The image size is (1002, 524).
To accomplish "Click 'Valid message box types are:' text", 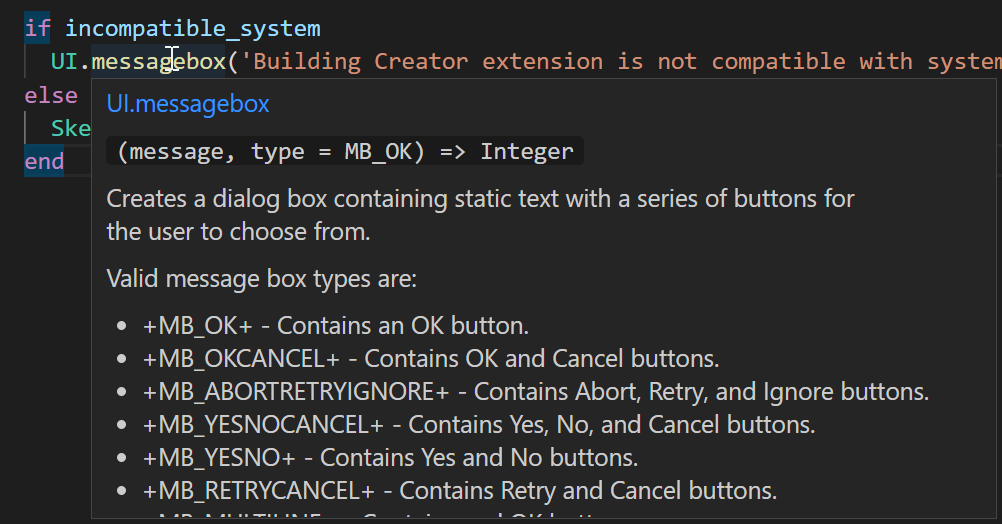I will [261, 279].
